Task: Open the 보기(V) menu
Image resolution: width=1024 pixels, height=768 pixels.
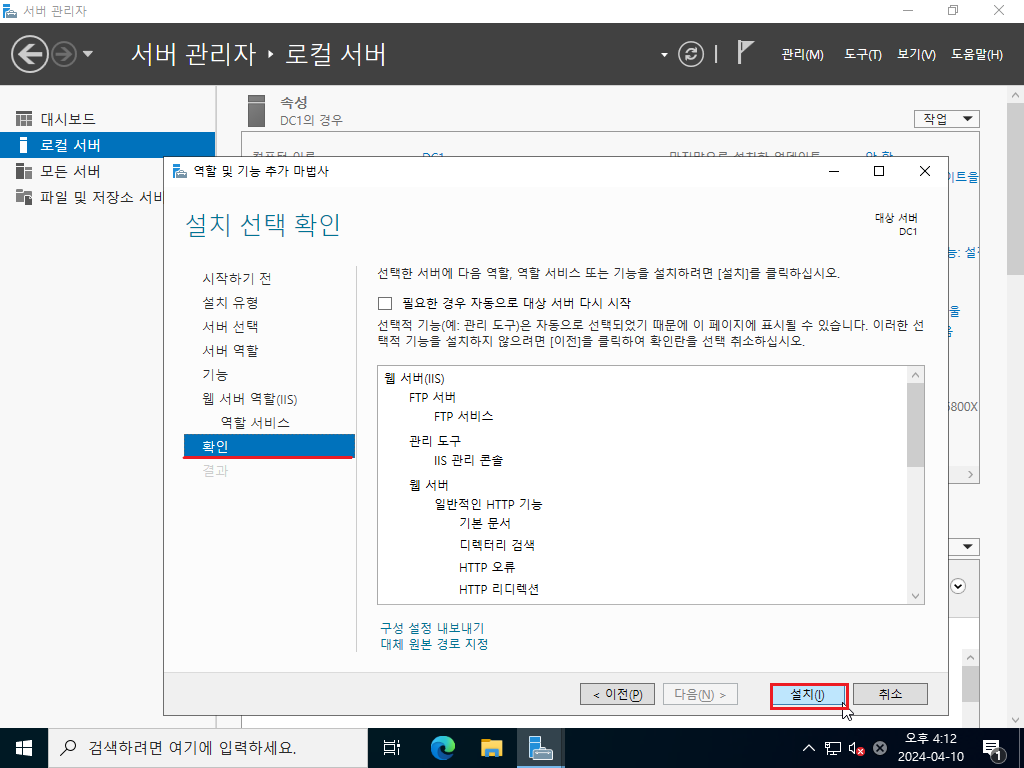Action: pyautogui.click(x=916, y=55)
